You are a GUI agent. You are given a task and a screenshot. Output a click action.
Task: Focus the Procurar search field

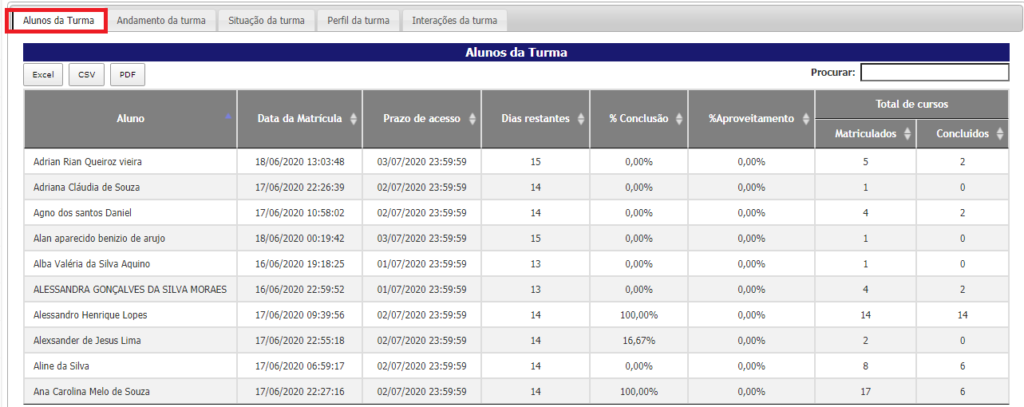coord(934,72)
